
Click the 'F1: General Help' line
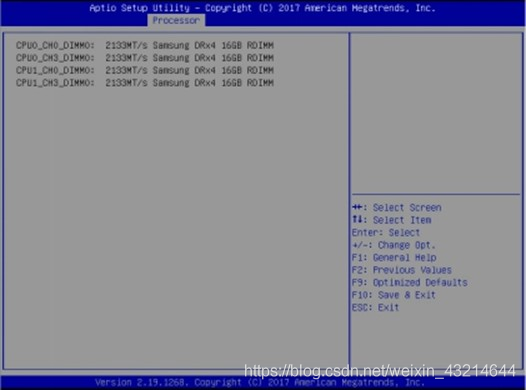394,258
